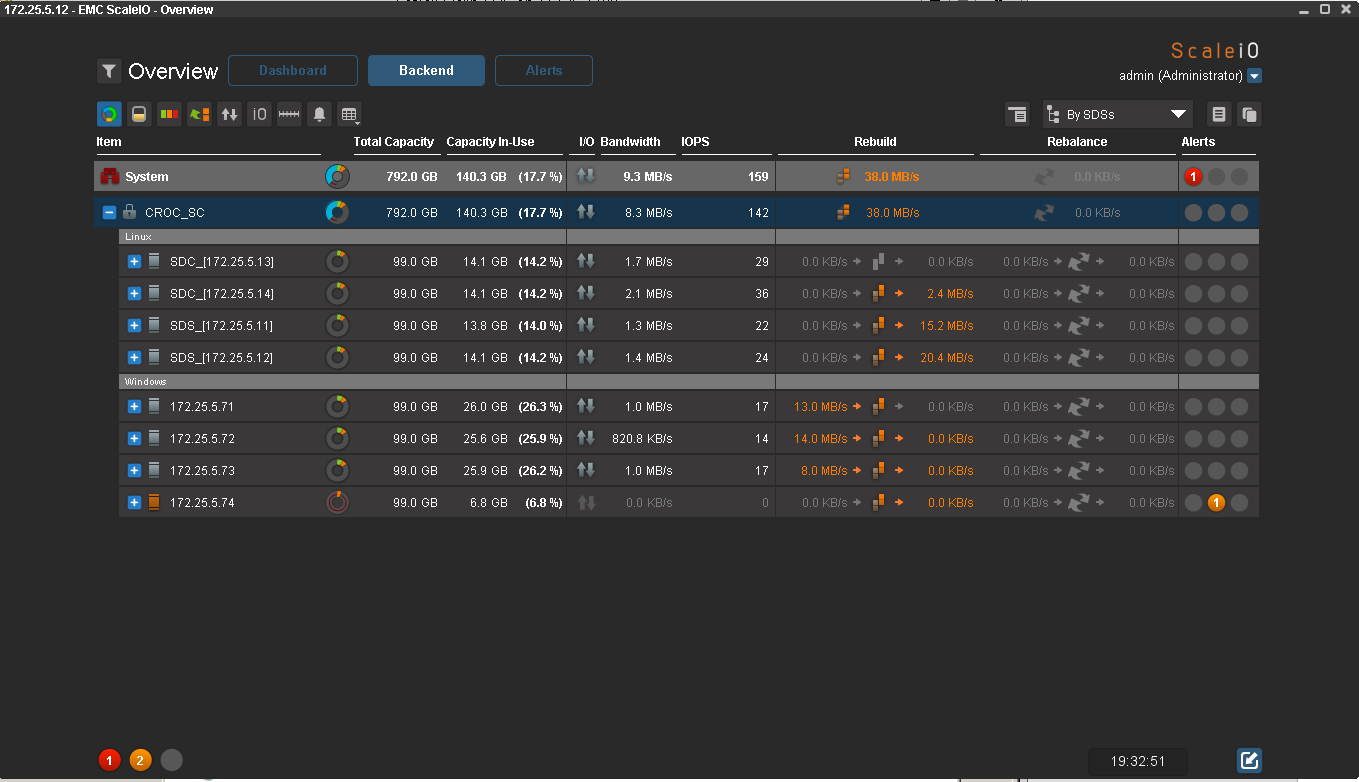Click the red System icon
The height and width of the screenshot is (782, 1359).
point(110,177)
